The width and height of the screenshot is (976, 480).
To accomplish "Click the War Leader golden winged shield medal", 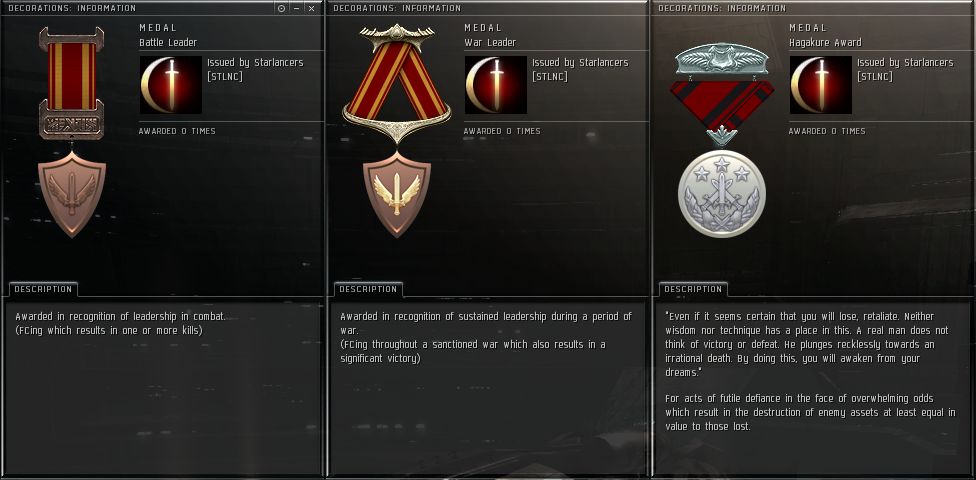I will [x=396, y=194].
